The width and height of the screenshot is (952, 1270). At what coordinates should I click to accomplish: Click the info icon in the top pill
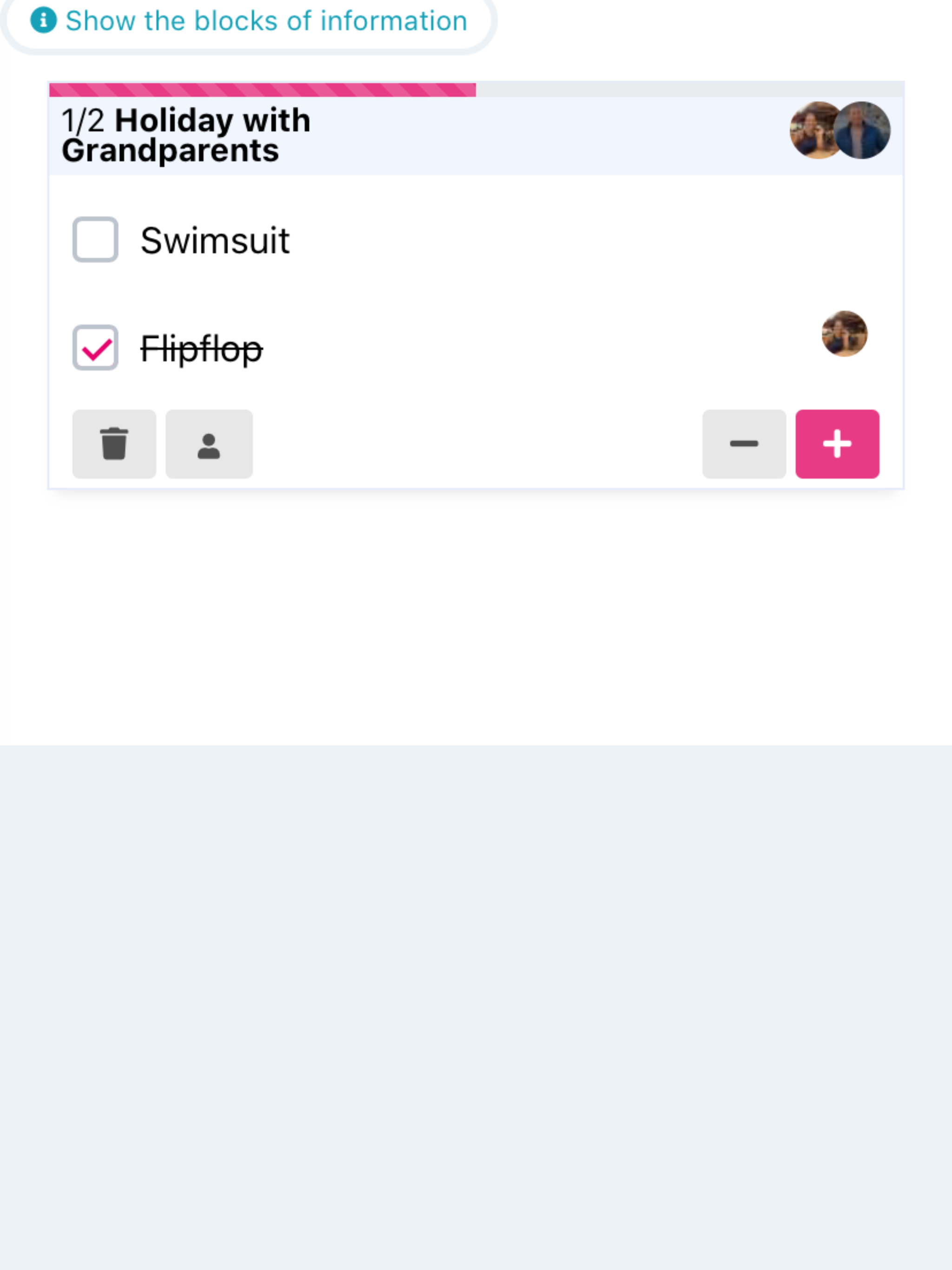43,20
